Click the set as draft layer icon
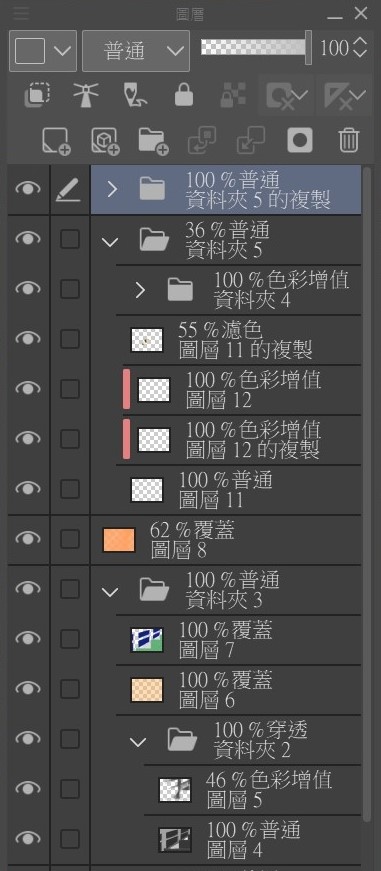381x871 pixels. (134, 96)
